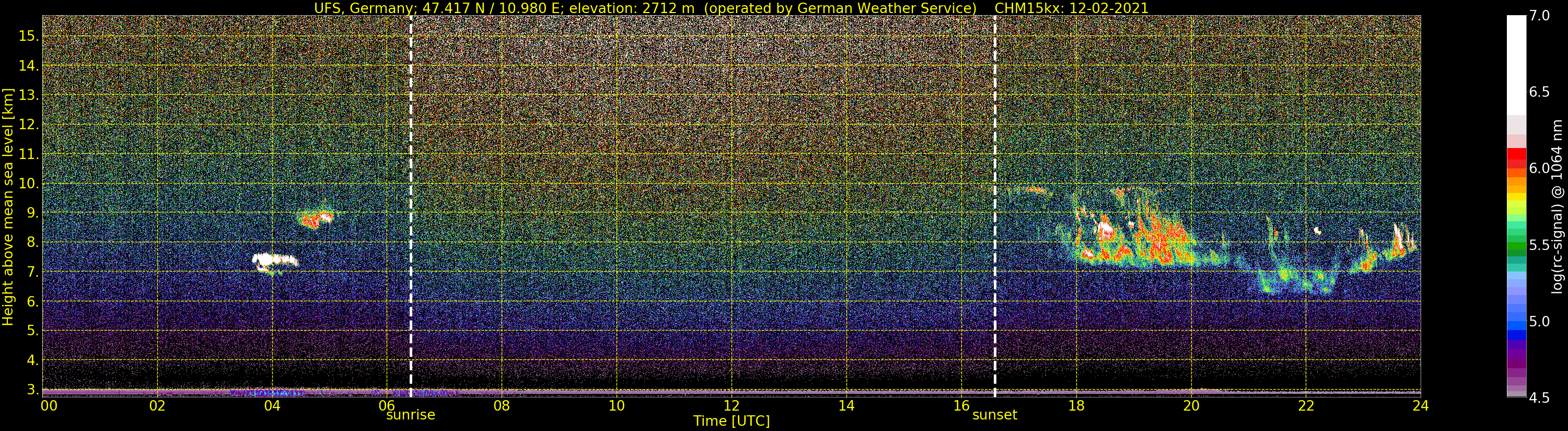Click the 00 tick on the time axis
Screen dimensions: 1568x431
pyautogui.click(x=48, y=405)
